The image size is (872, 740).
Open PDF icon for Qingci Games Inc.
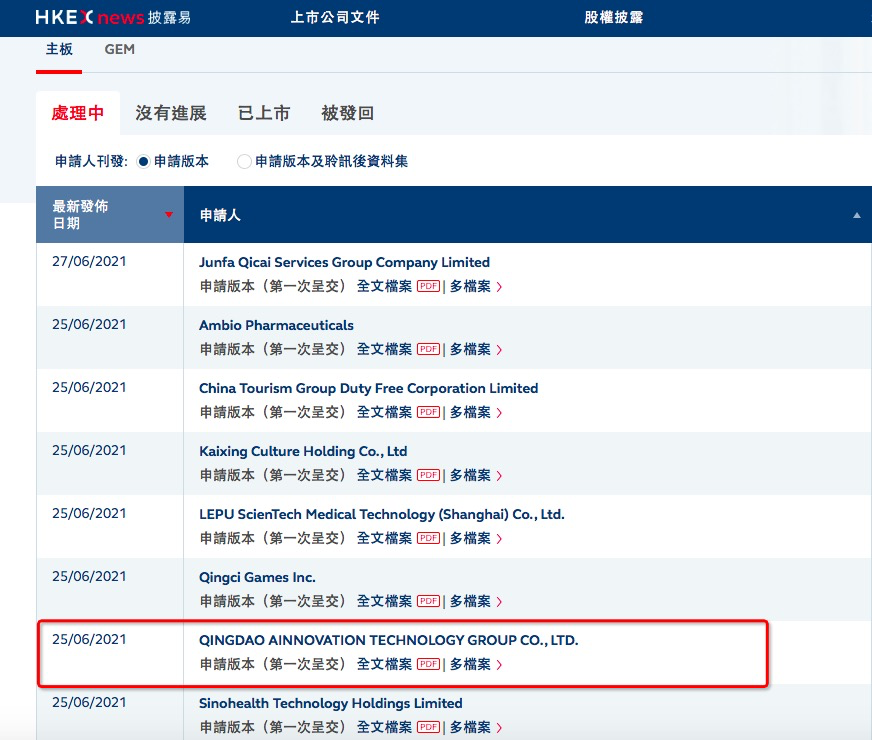coord(428,601)
